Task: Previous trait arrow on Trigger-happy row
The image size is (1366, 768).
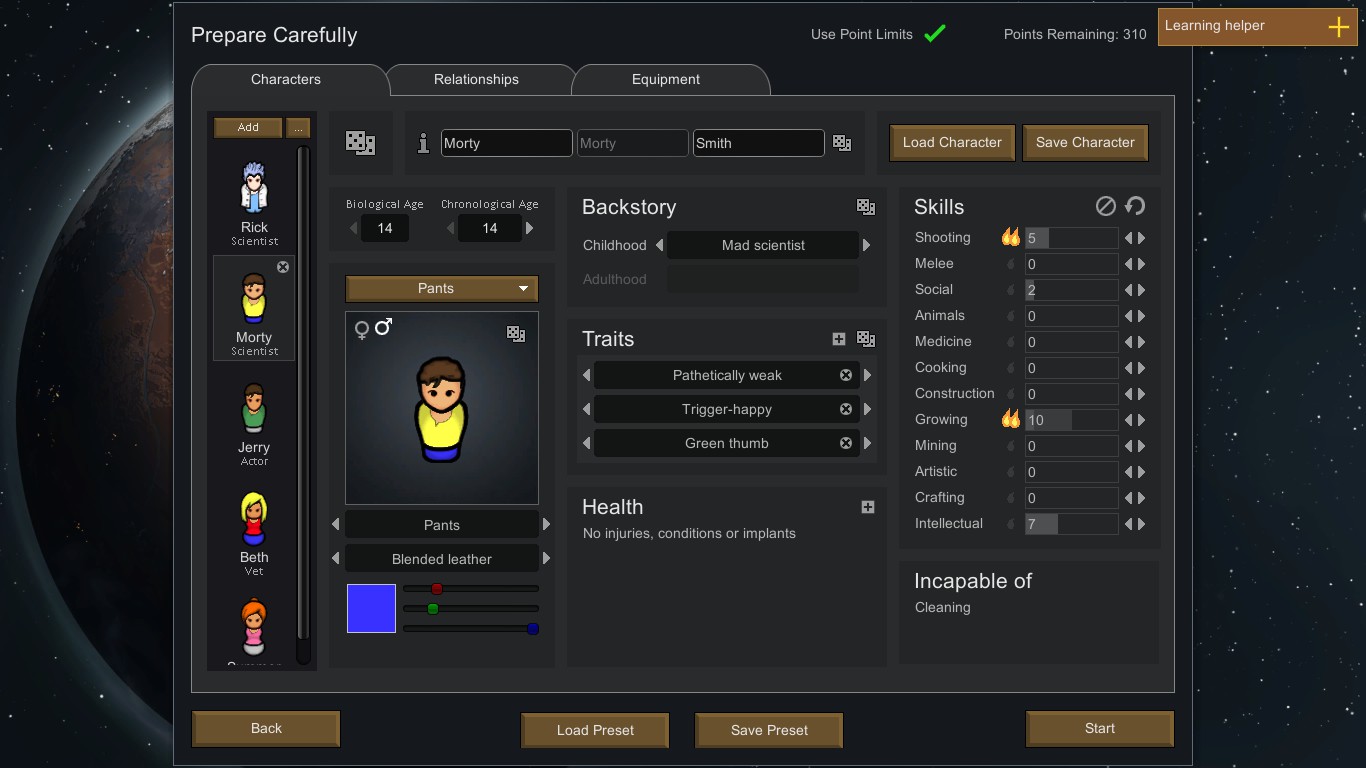Action: tap(587, 409)
